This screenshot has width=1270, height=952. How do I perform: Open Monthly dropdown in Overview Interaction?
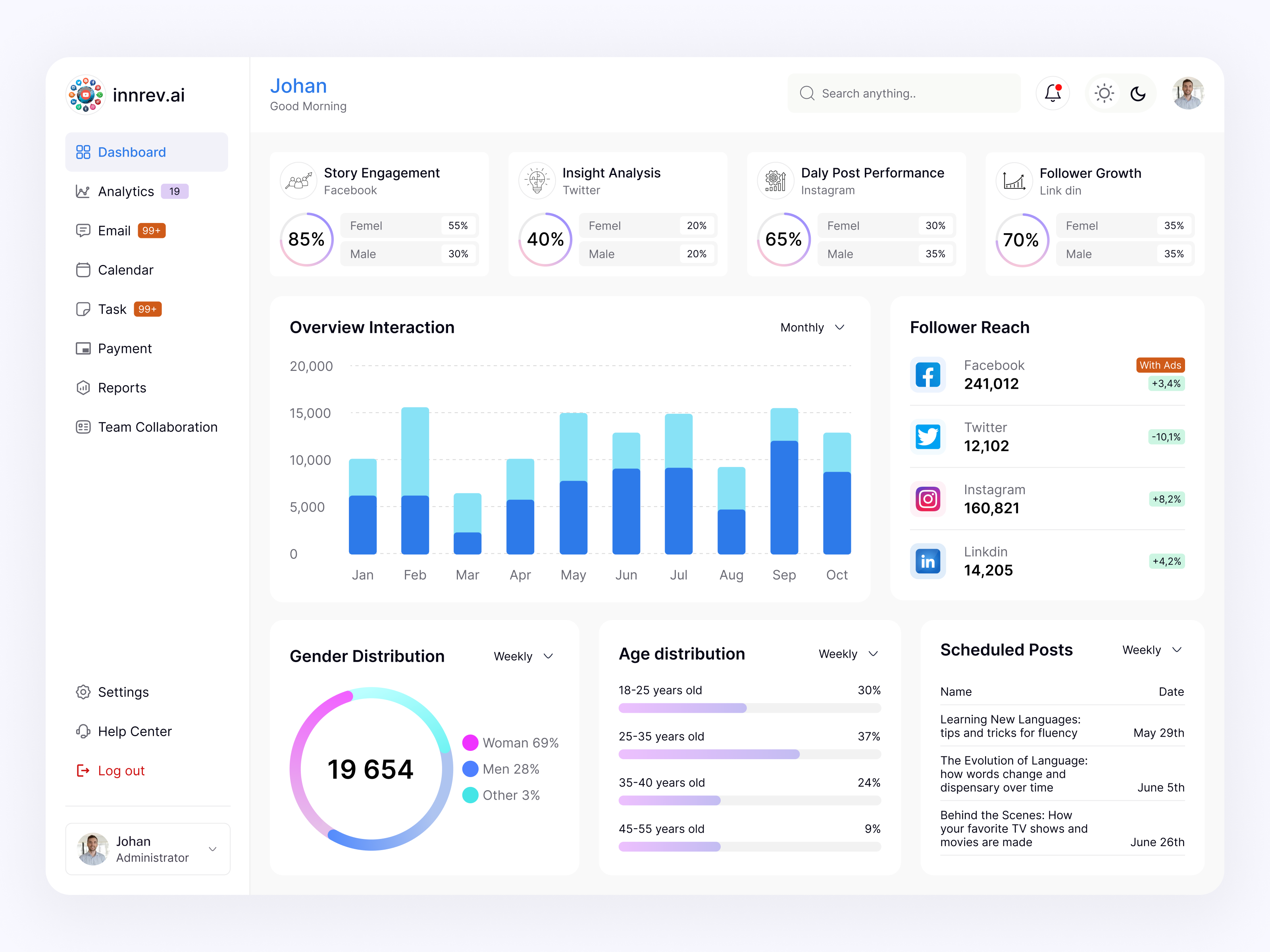click(812, 327)
